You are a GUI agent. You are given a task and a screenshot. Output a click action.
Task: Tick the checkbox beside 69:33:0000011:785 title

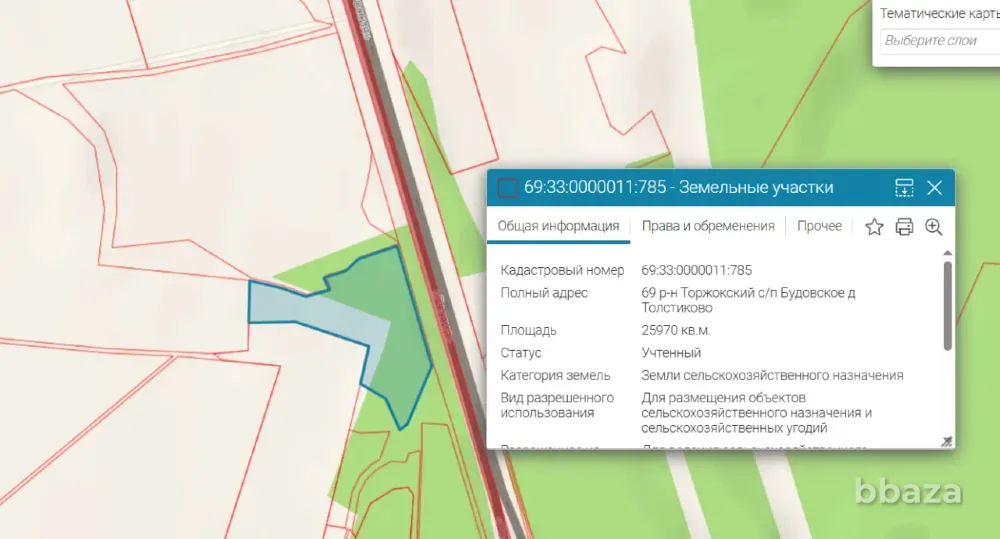[x=508, y=188]
